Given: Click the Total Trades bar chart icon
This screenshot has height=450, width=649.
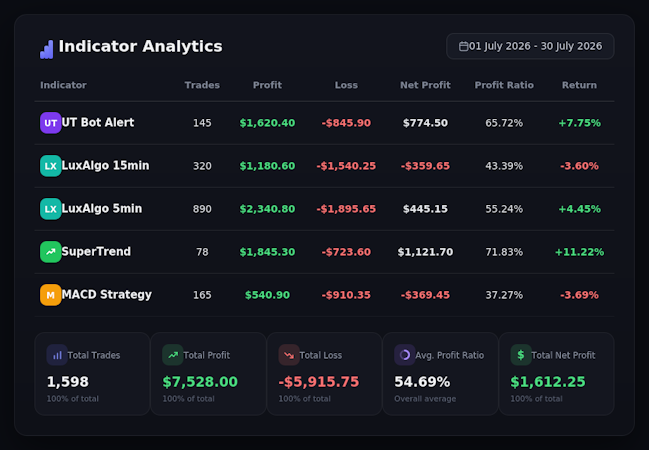Looking at the screenshot, I should point(57,355).
